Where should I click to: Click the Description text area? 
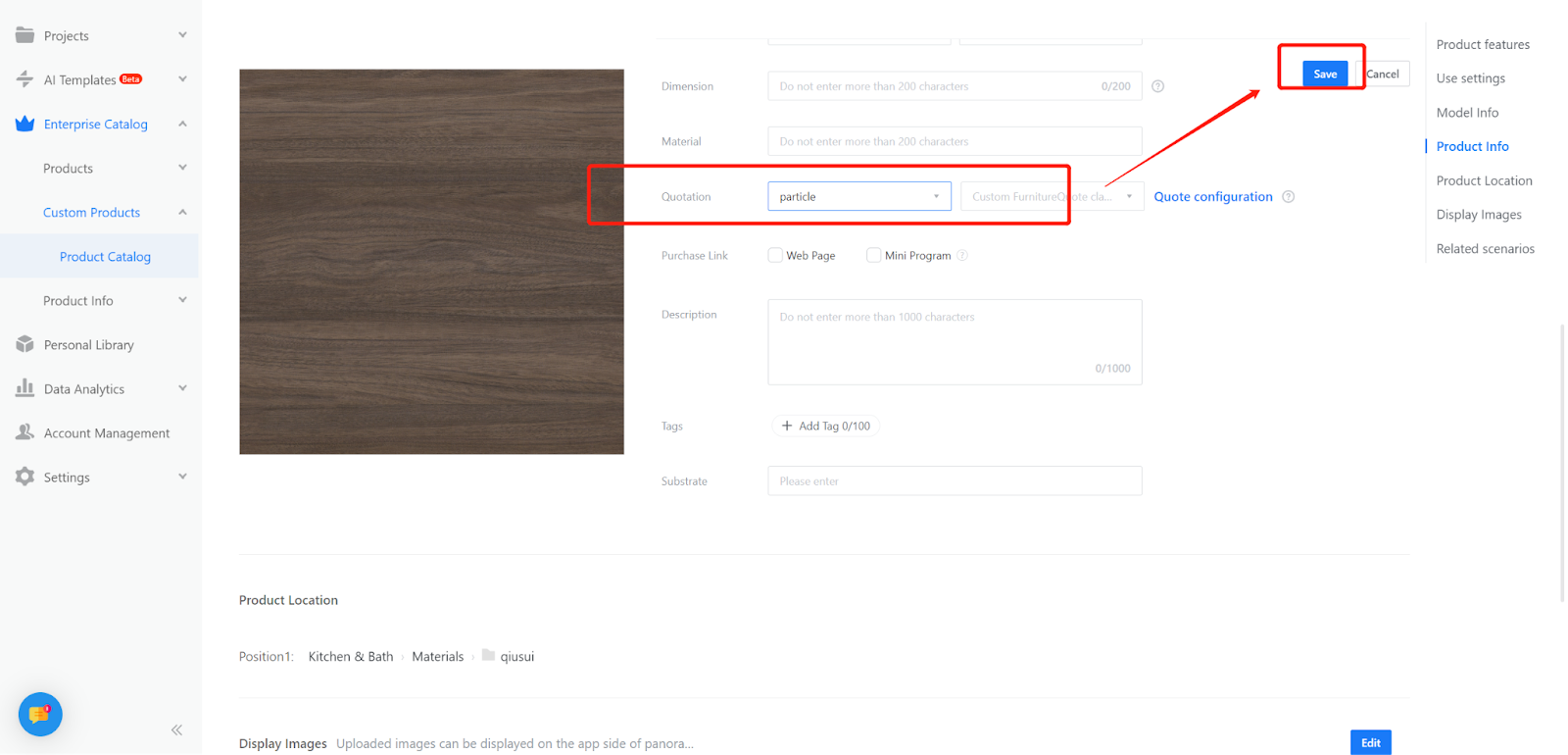955,341
